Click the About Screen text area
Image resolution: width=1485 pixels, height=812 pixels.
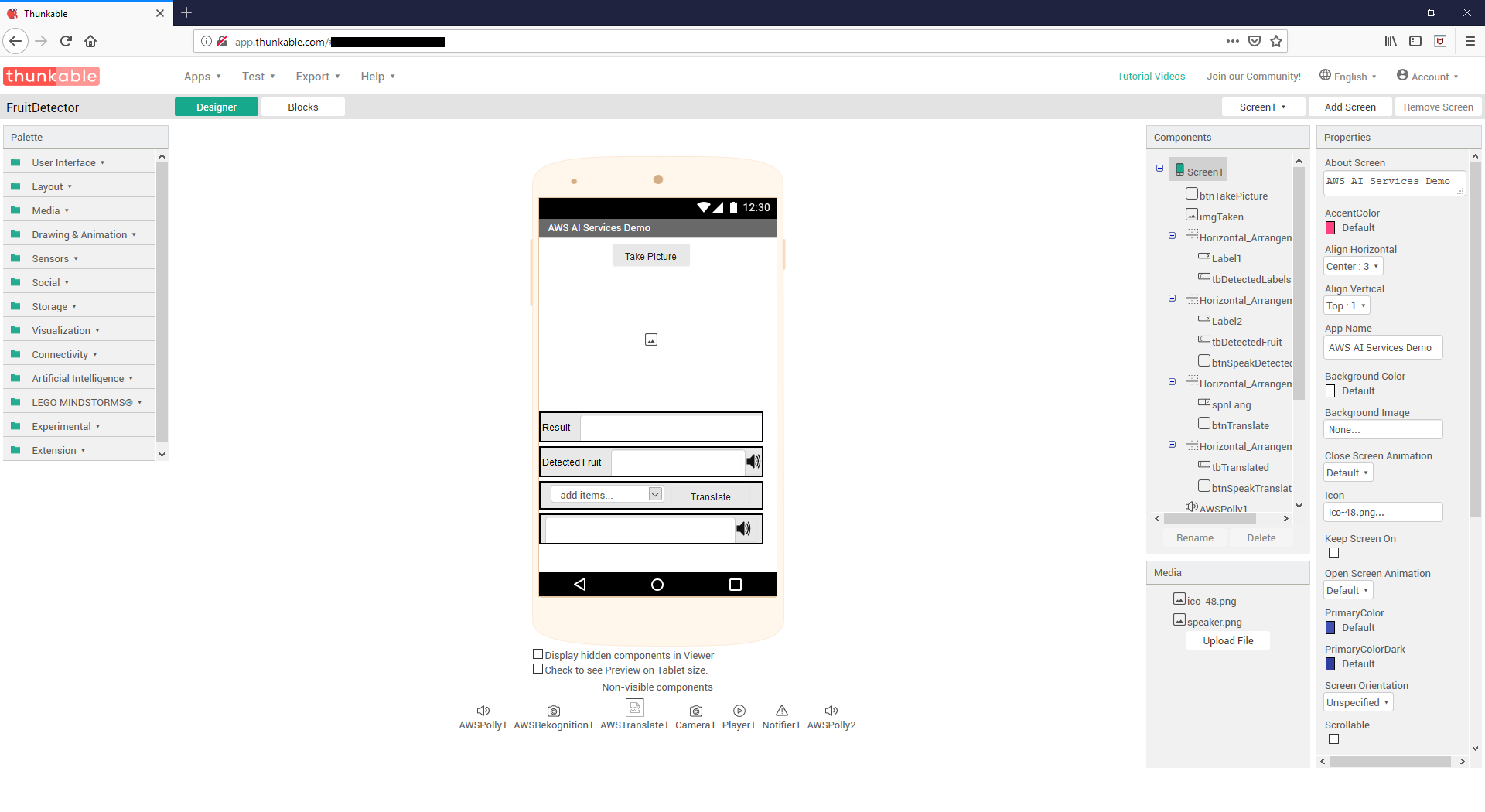1395,183
